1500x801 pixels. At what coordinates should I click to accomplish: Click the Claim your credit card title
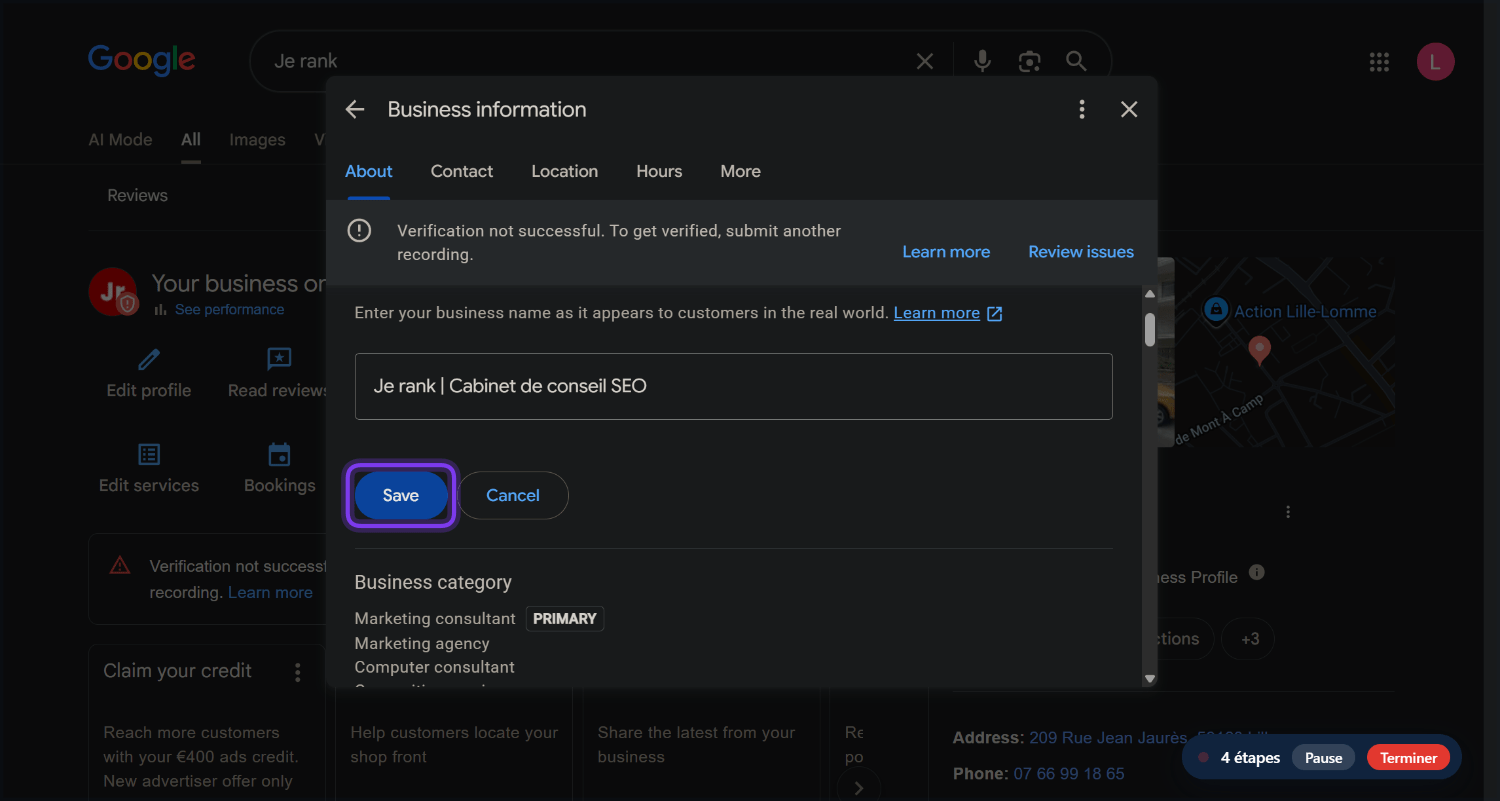[x=178, y=671]
